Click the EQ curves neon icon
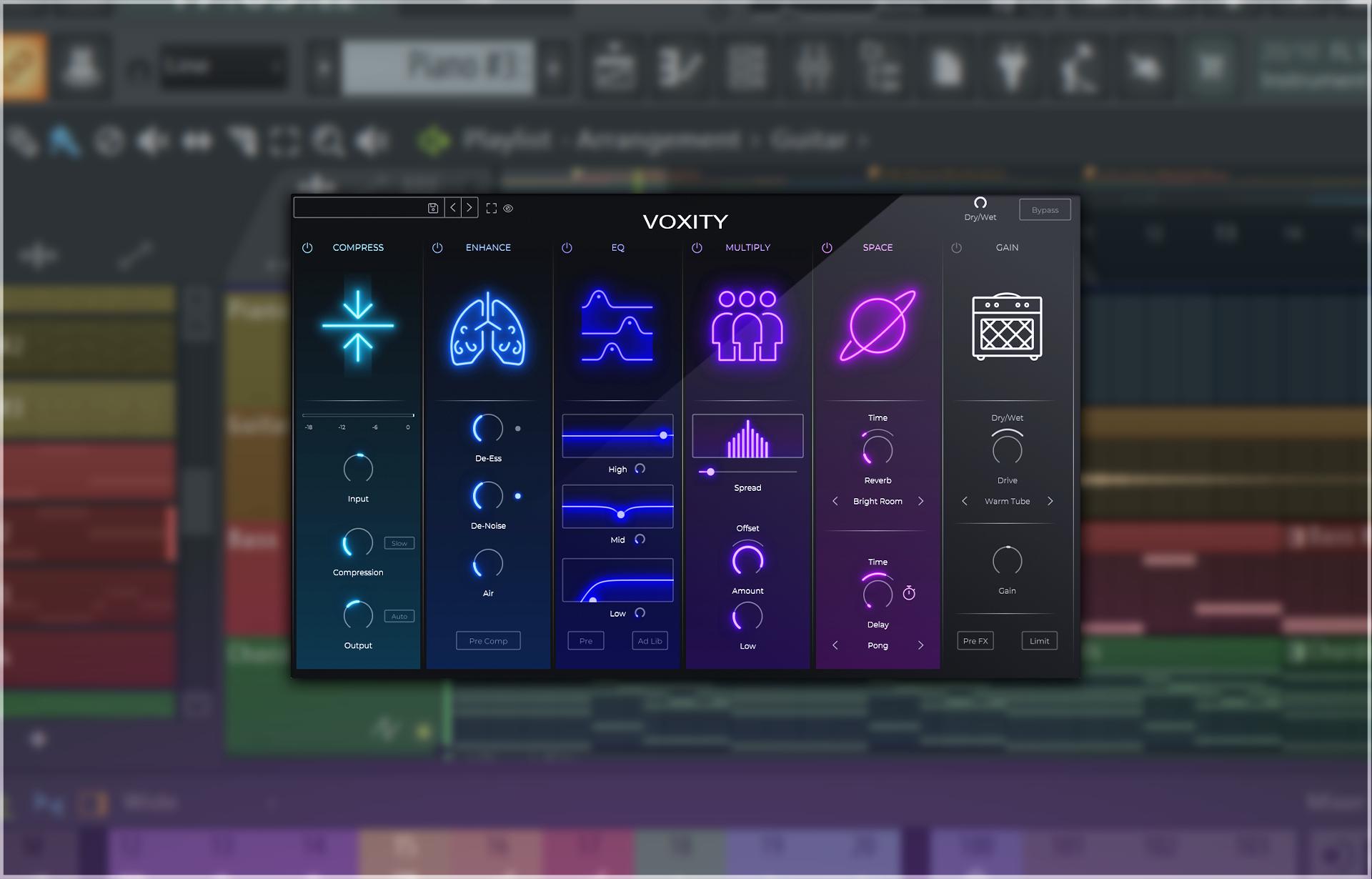 click(x=617, y=325)
